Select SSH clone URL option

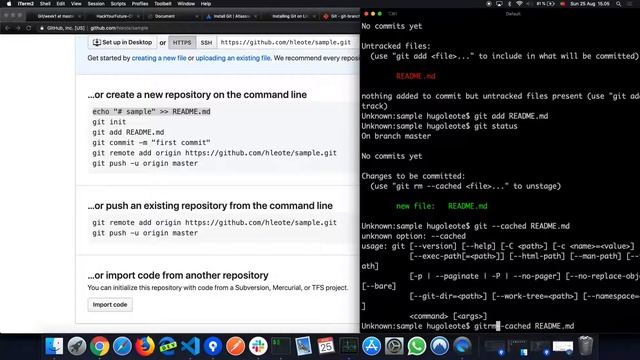(206, 42)
